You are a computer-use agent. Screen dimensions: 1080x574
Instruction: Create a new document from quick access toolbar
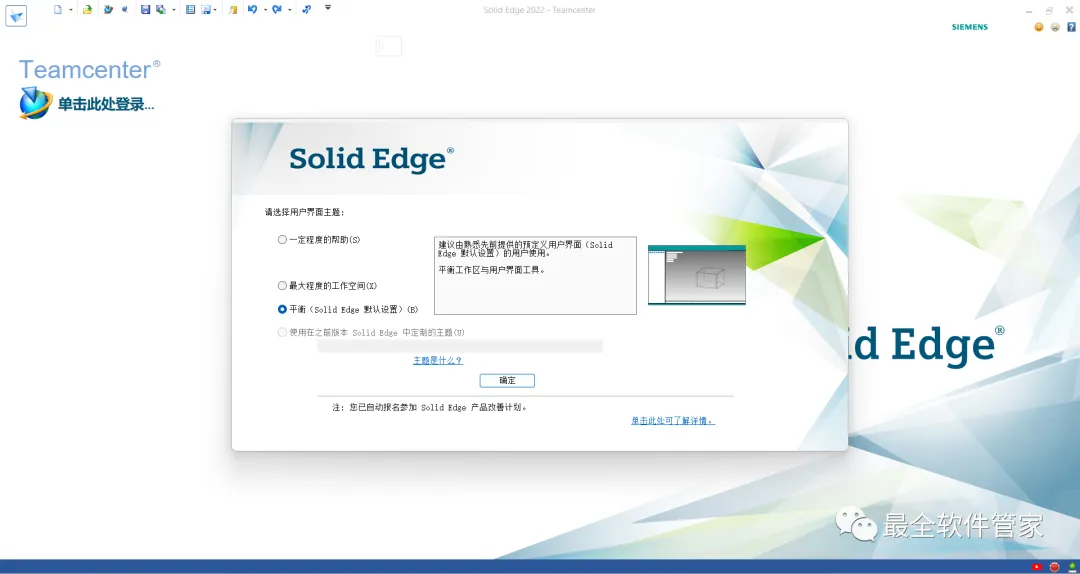tap(58, 10)
